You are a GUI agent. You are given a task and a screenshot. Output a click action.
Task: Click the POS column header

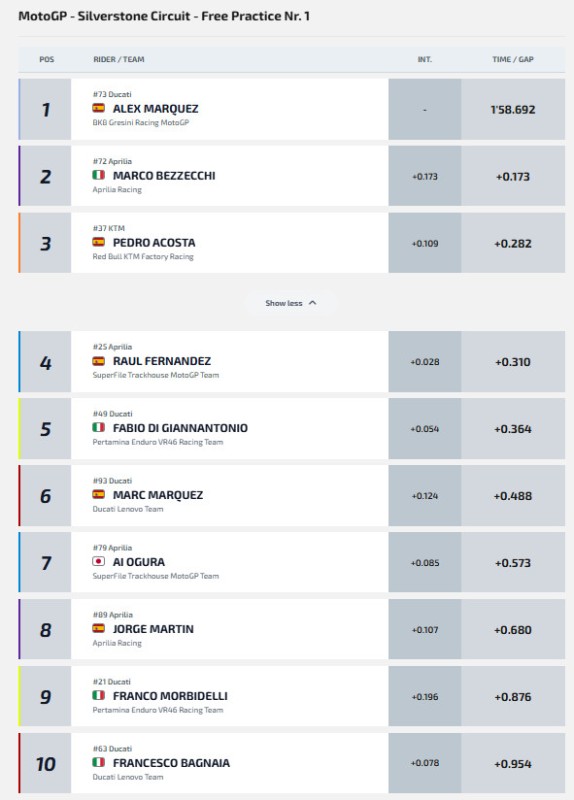[x=46, y=59]
